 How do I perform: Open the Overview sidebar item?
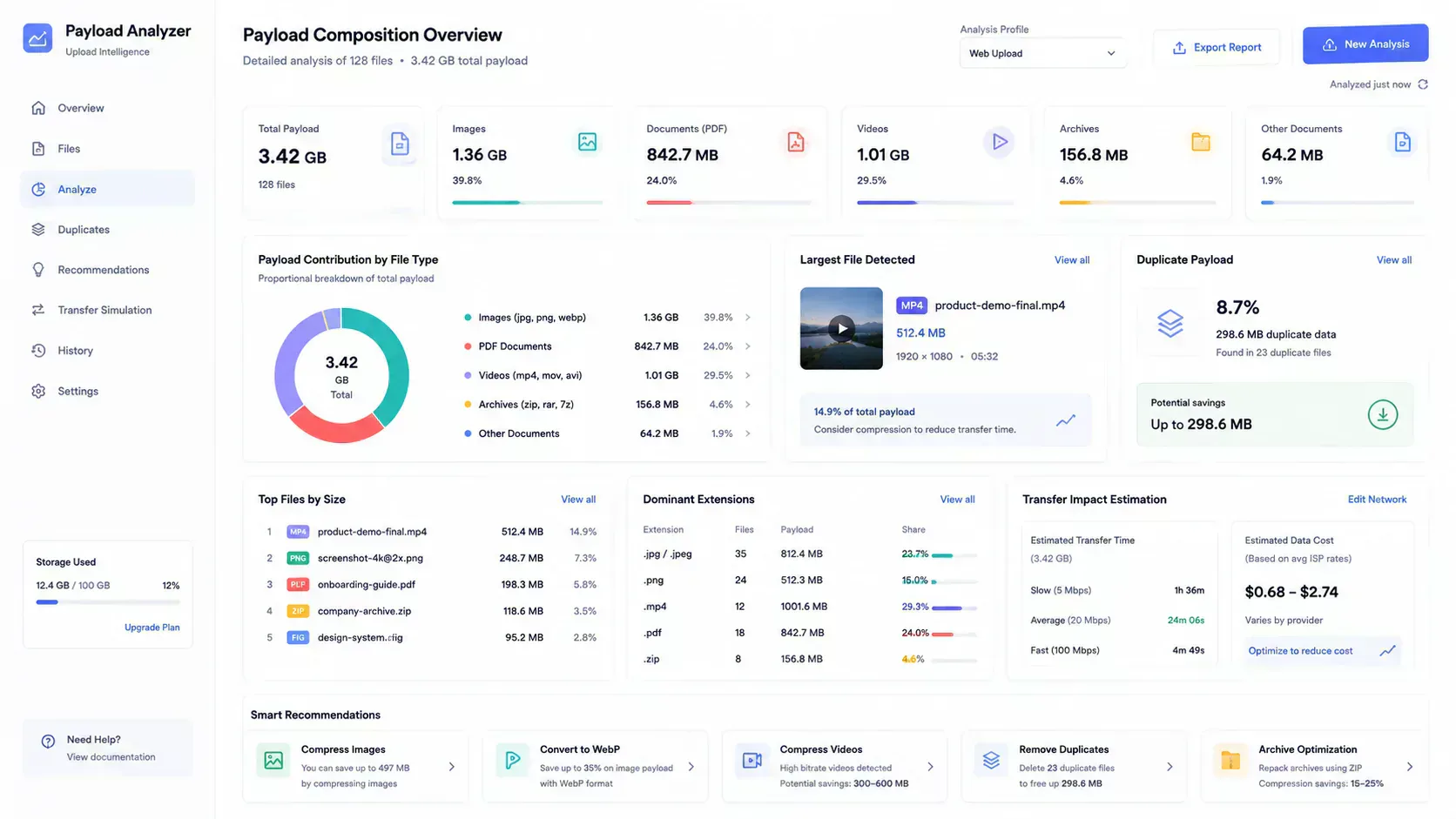click(x=107, y=108)
